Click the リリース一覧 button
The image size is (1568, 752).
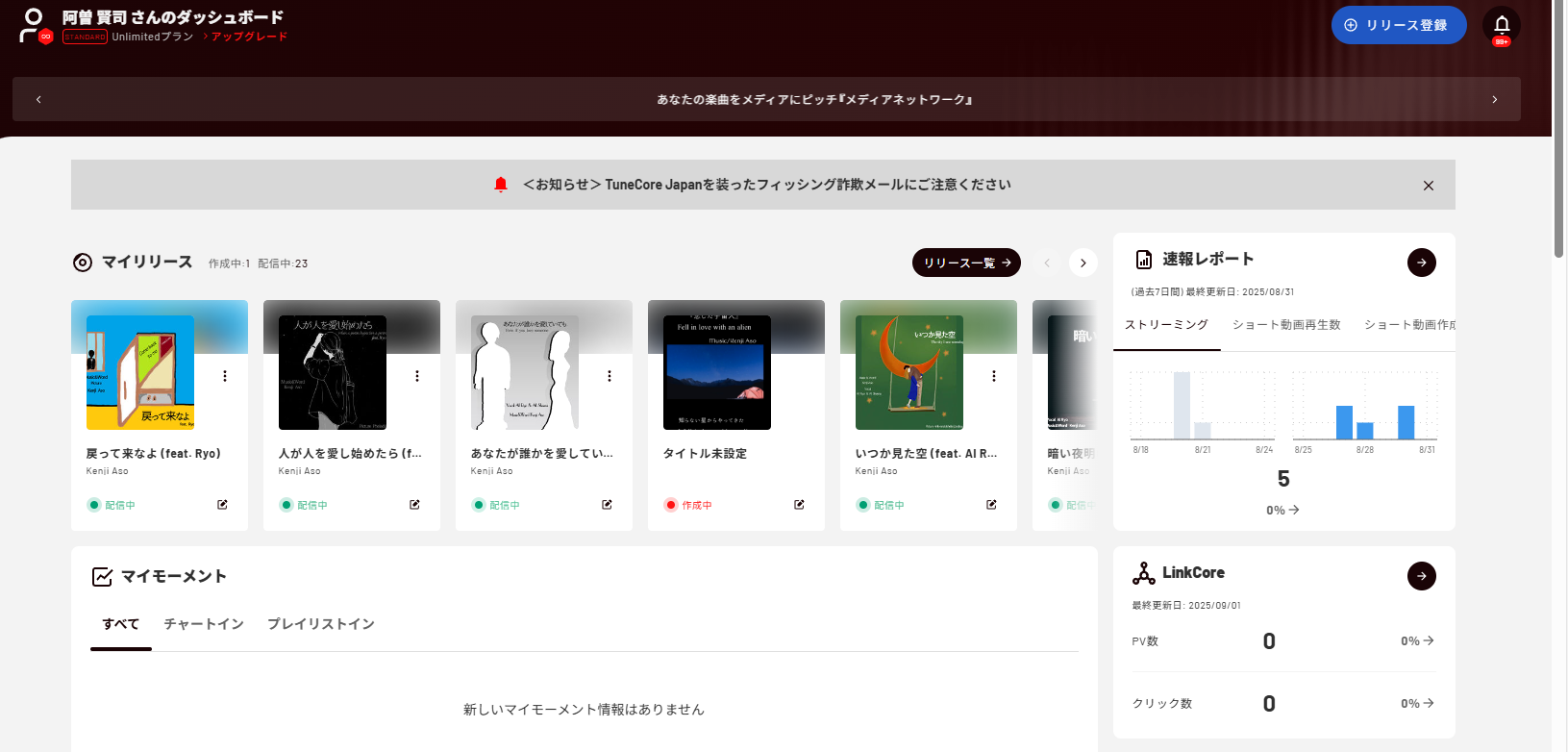pyautogui.click(x=966, y=263)
